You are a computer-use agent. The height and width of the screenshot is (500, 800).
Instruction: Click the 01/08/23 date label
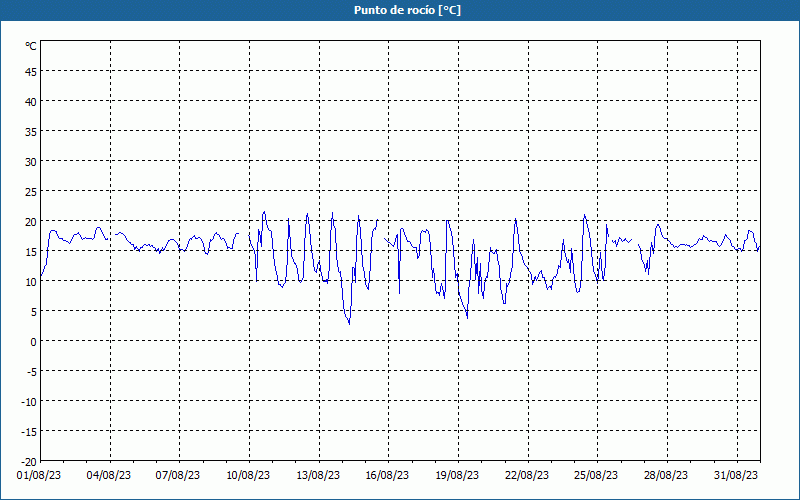[39, 476]
